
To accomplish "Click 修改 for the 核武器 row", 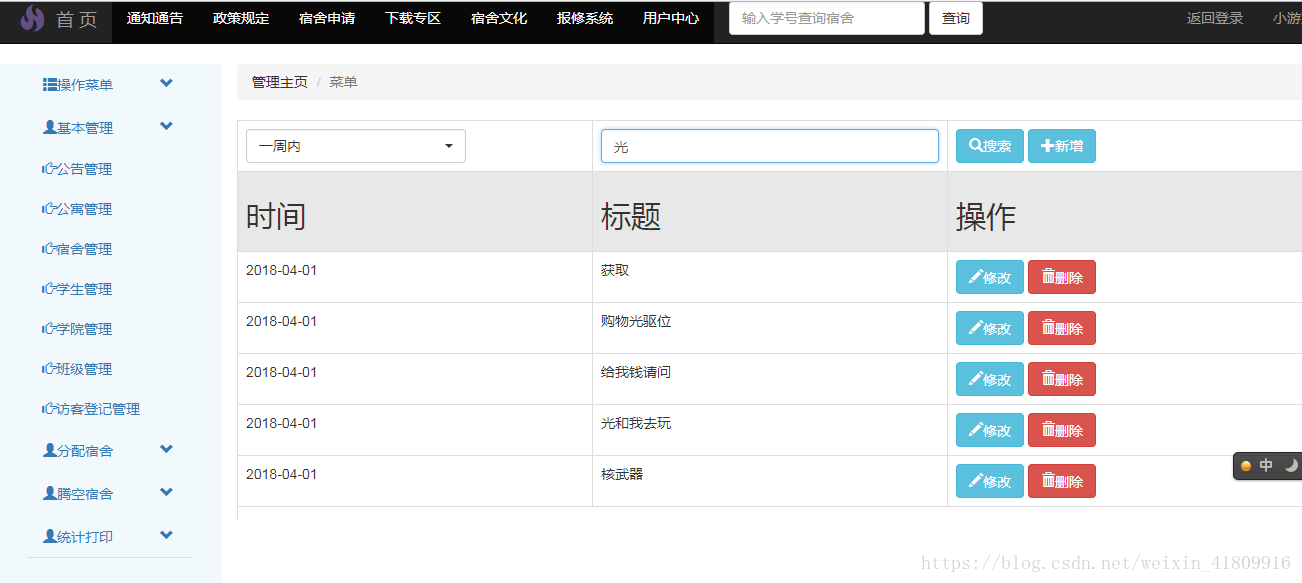I will pyautogui.click(x=990, y=481).
